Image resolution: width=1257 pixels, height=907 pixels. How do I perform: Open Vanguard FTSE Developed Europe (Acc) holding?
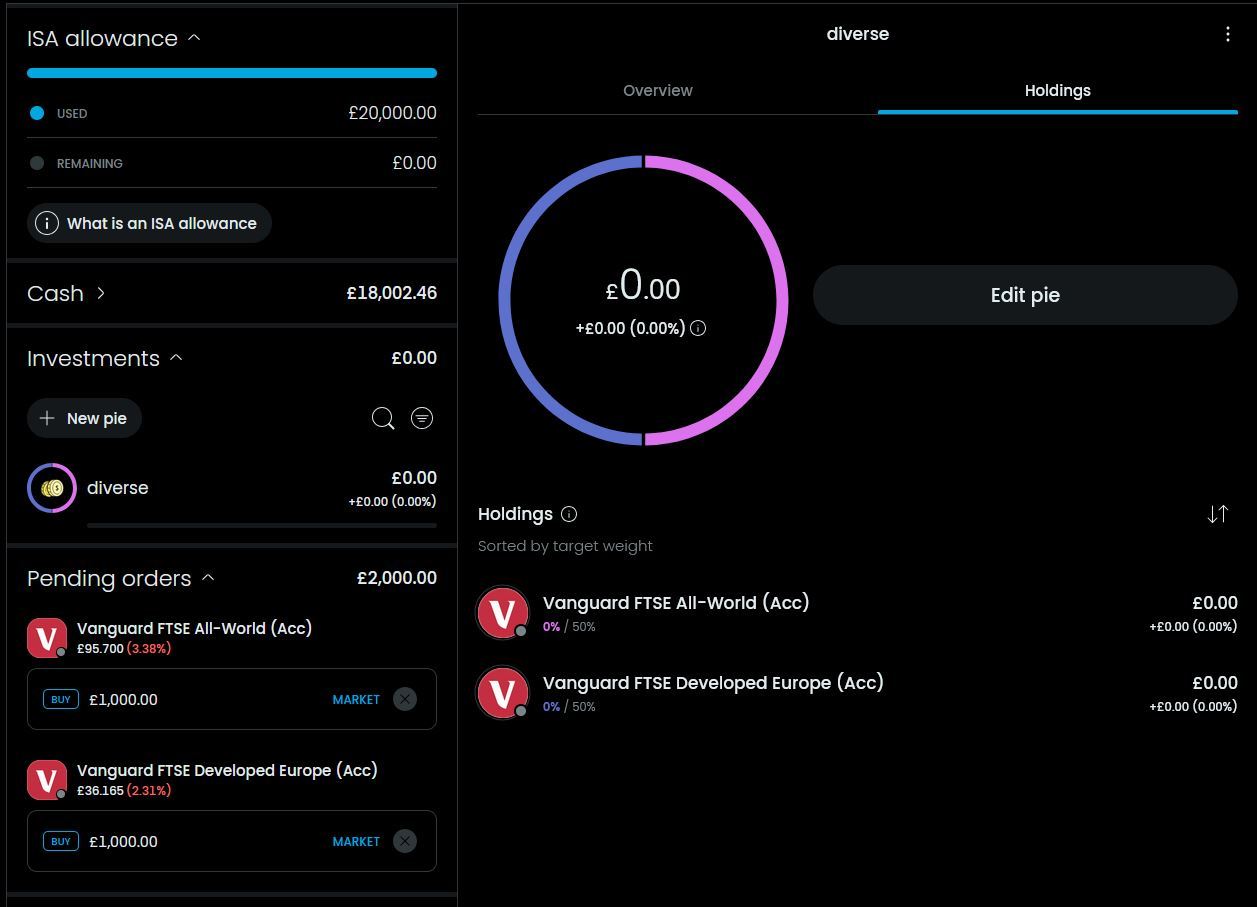point(857,692)
